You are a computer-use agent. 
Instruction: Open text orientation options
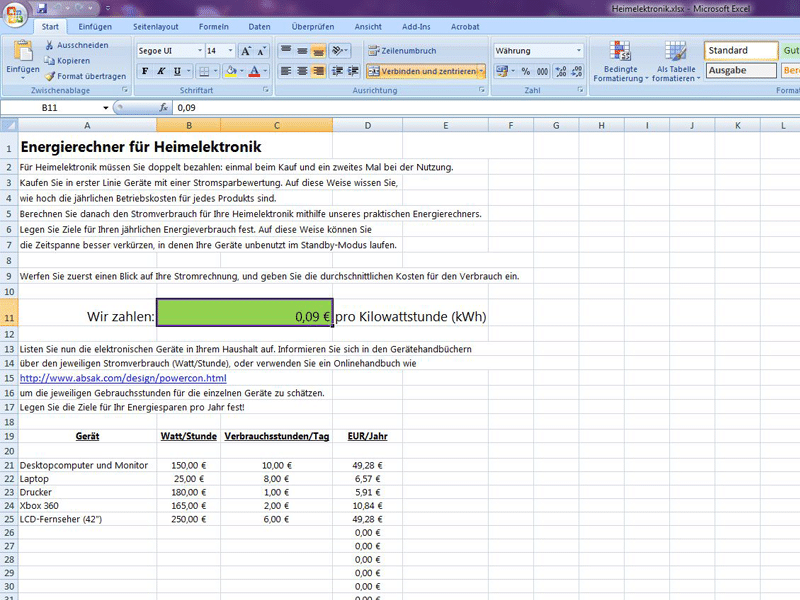(x=339, y=51)
